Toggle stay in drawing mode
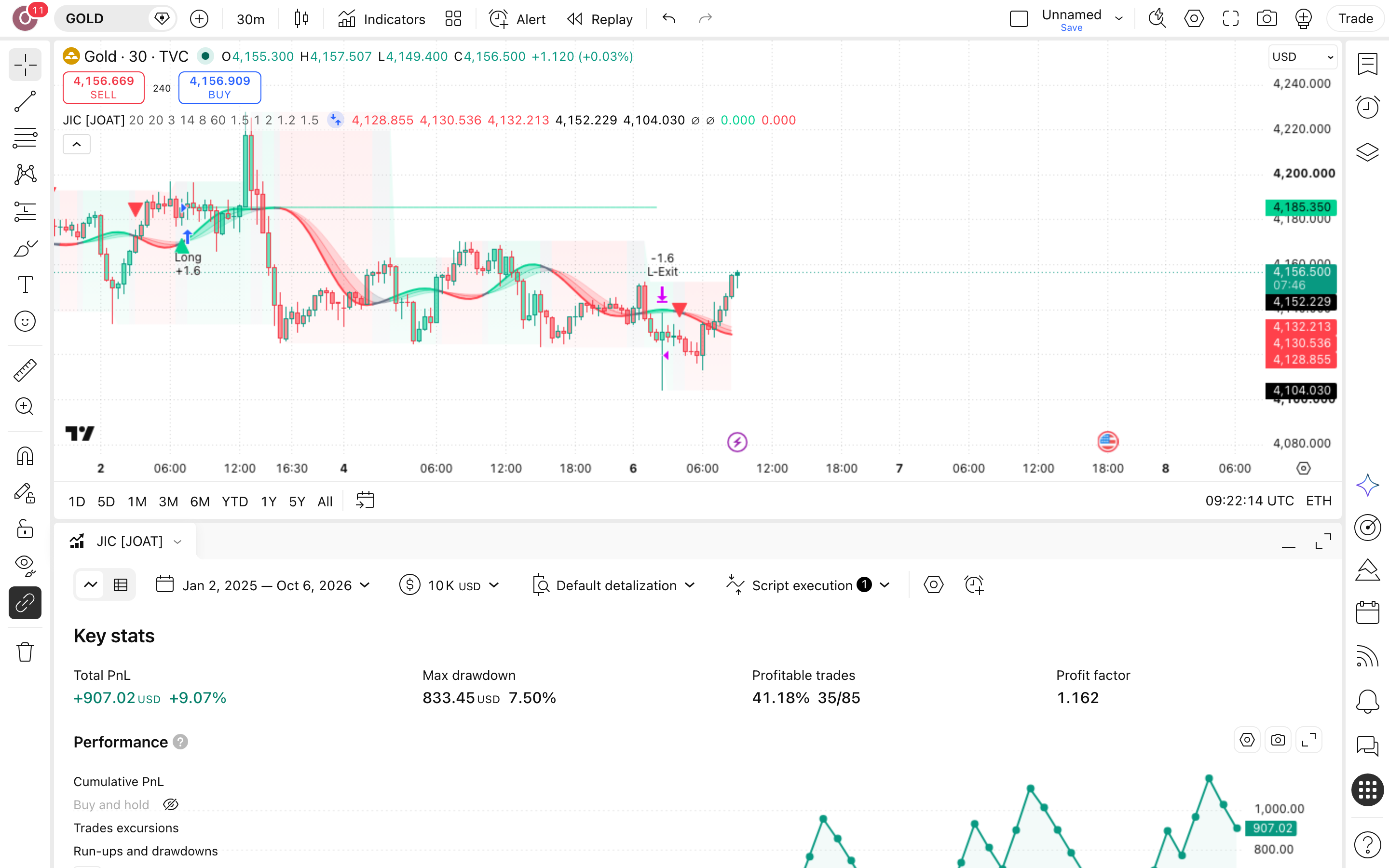 click(25, 493)
